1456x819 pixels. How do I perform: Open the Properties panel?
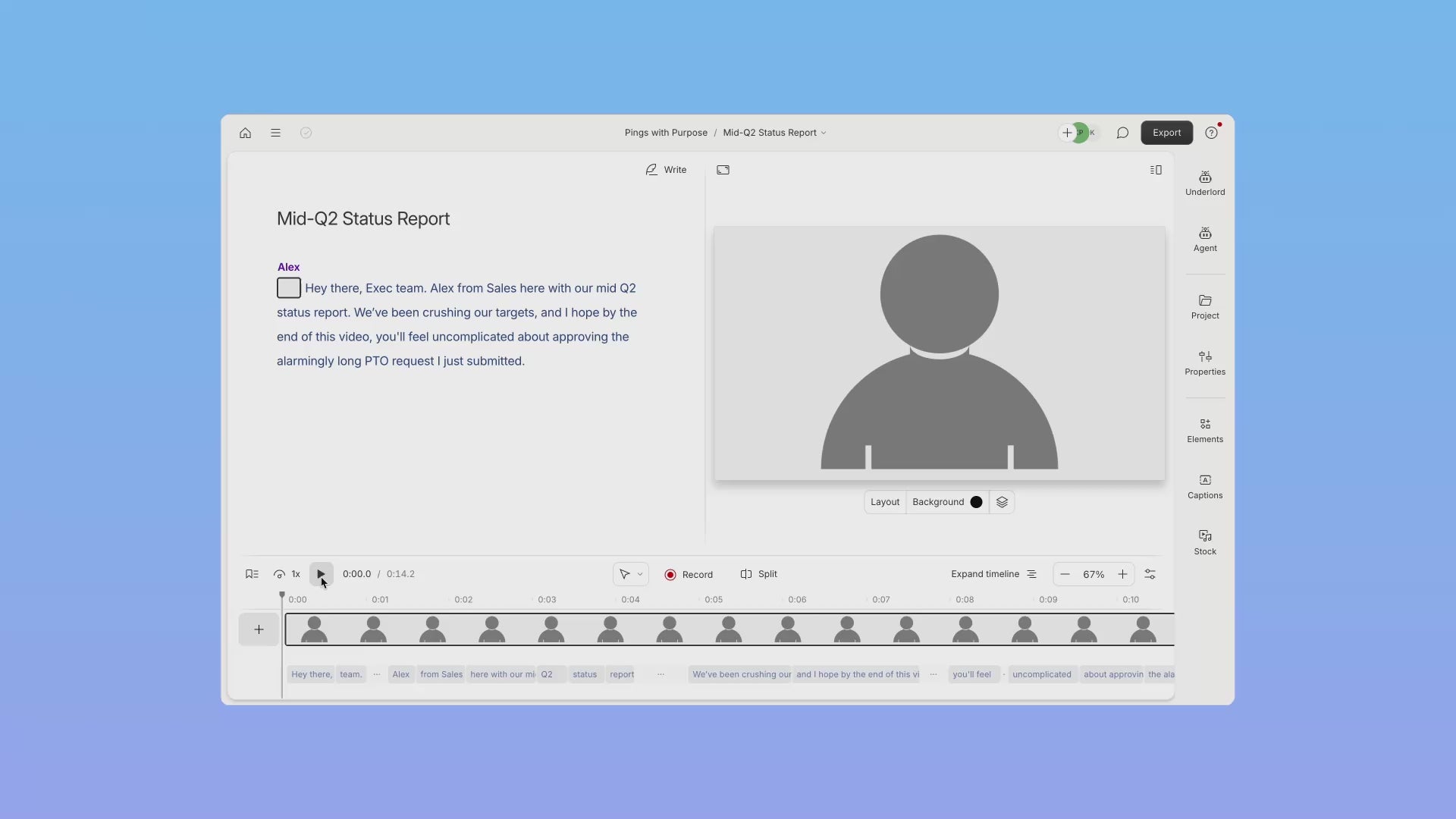[1204, 362]
